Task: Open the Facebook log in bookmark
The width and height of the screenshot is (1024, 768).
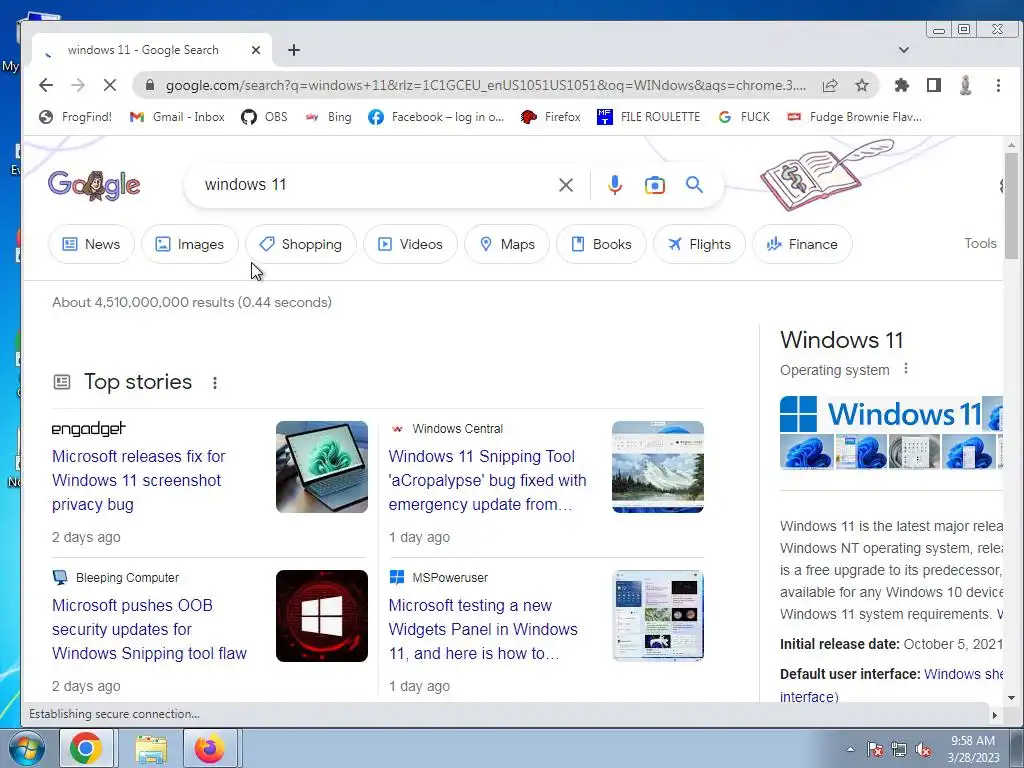Action: coord(436,117)
